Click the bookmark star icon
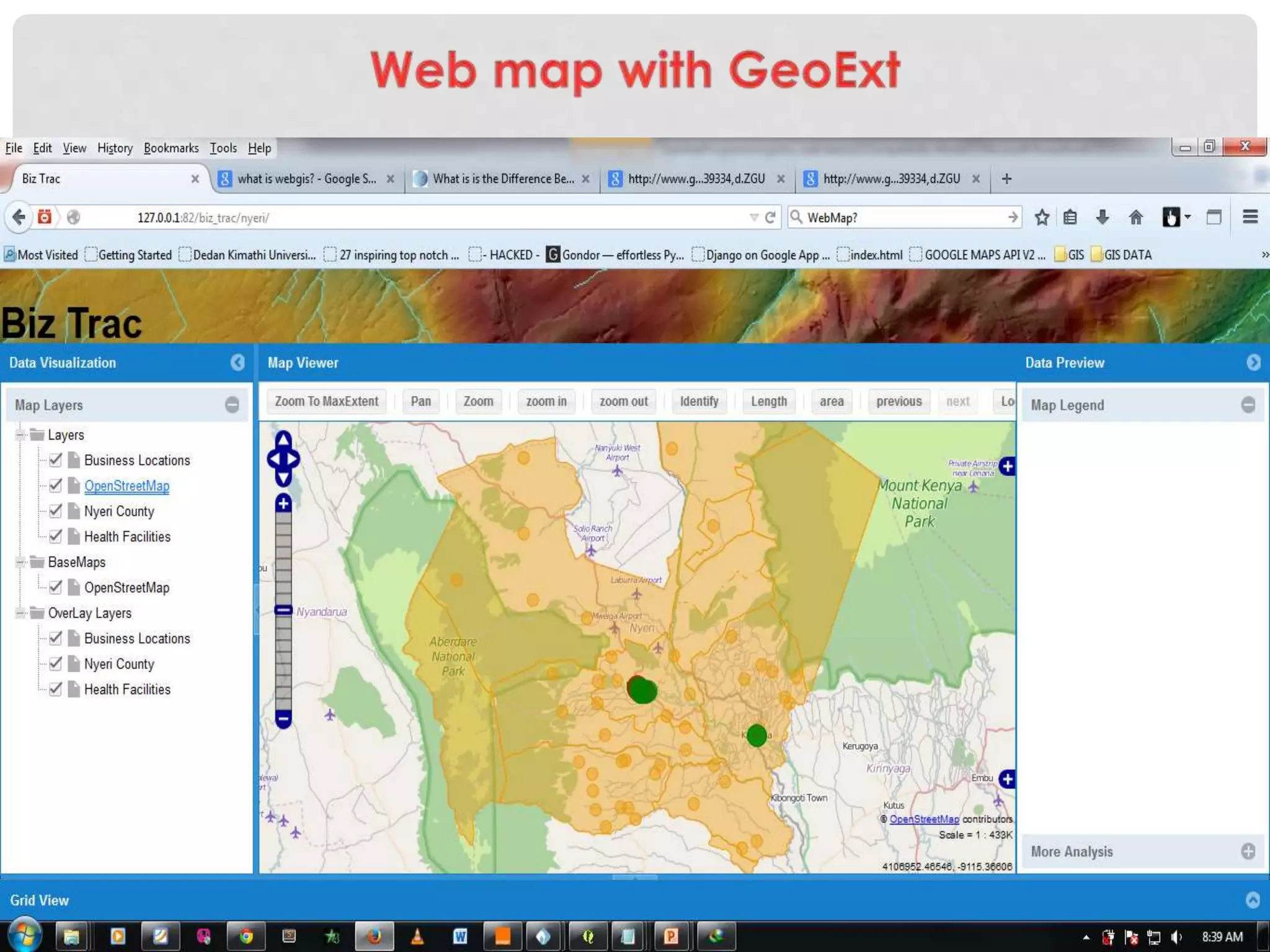This screenshot has width=1270, height=952. pos(1042,218)
